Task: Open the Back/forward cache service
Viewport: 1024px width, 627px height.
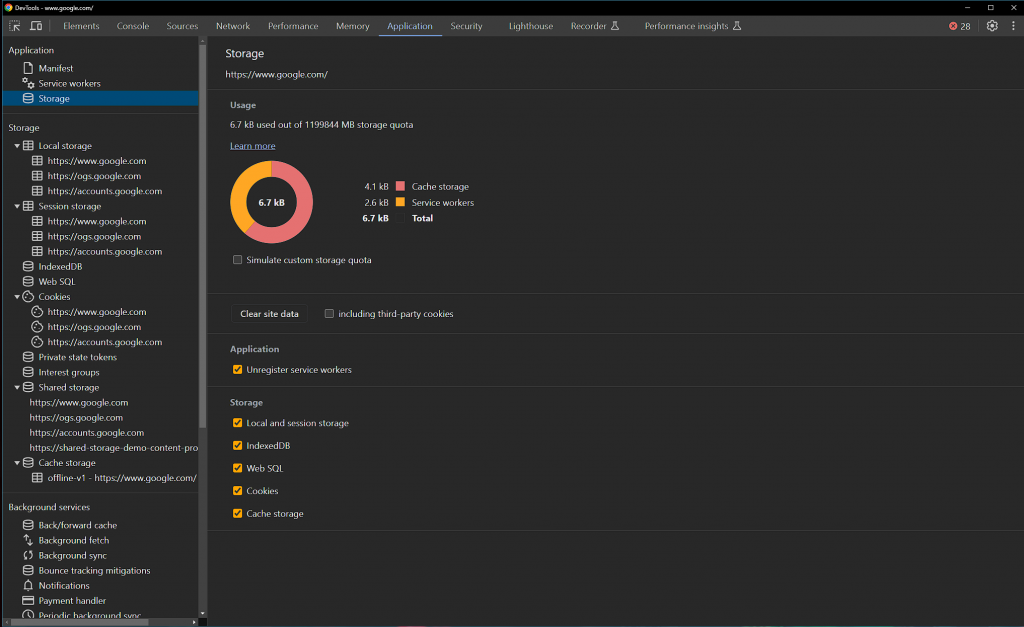Action: tap(77, 525)
